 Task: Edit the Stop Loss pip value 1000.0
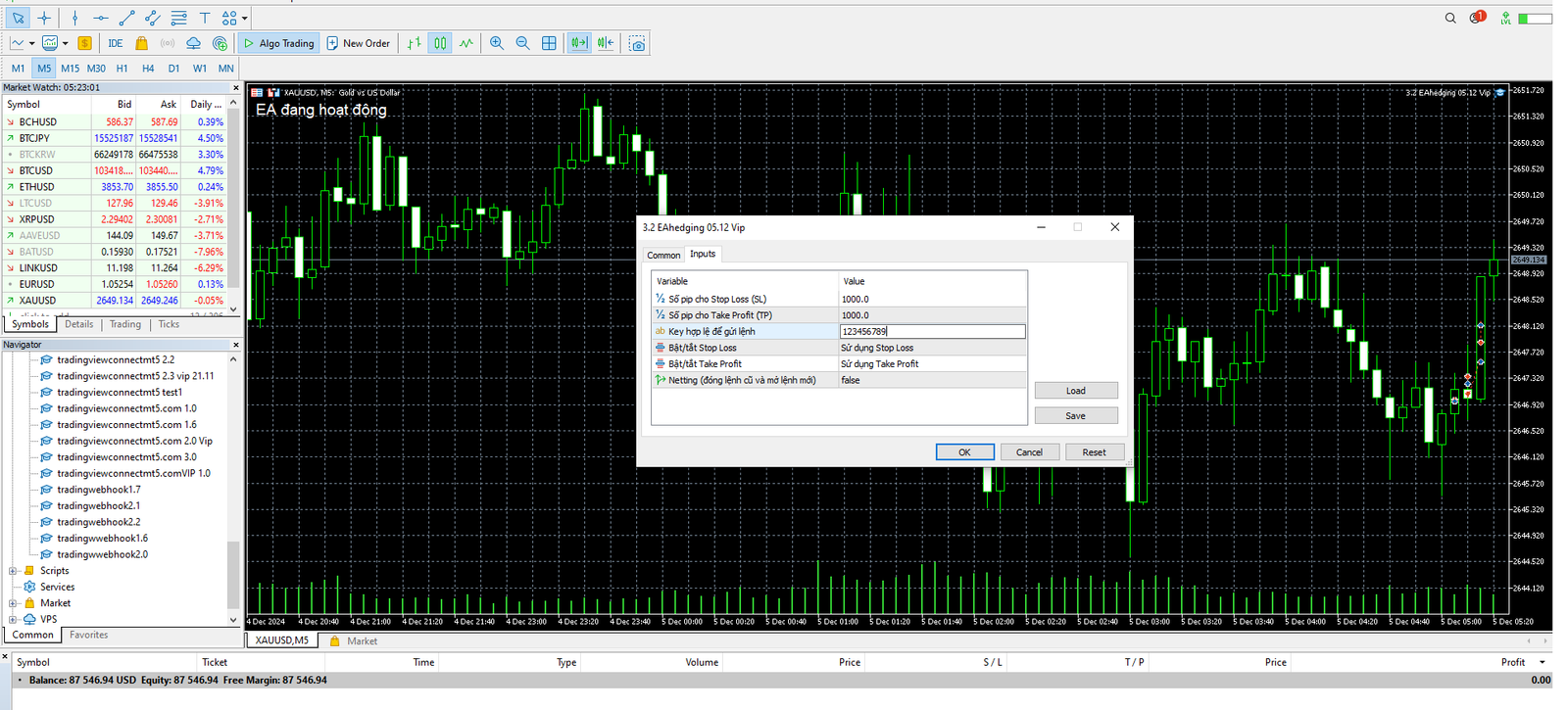point(932,299)
